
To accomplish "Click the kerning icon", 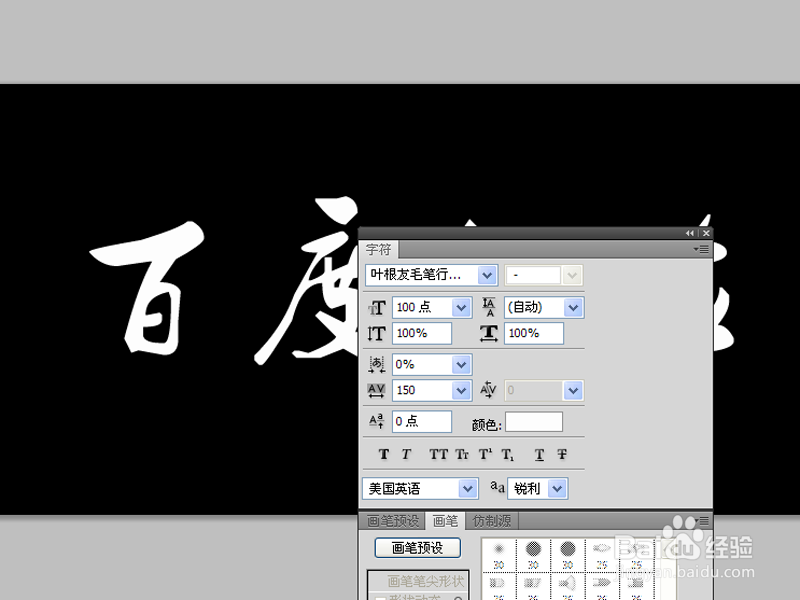I will pos(488,390).
